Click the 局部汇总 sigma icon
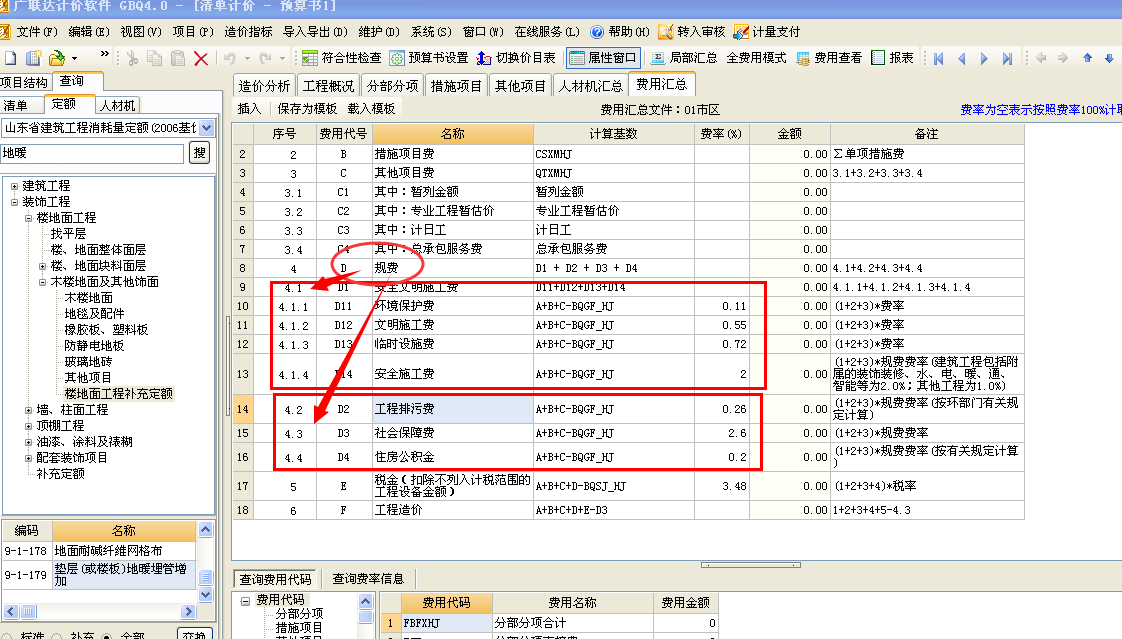Image resolution: width=1122 pixels, height=639 pixels. tap(658, 58)
